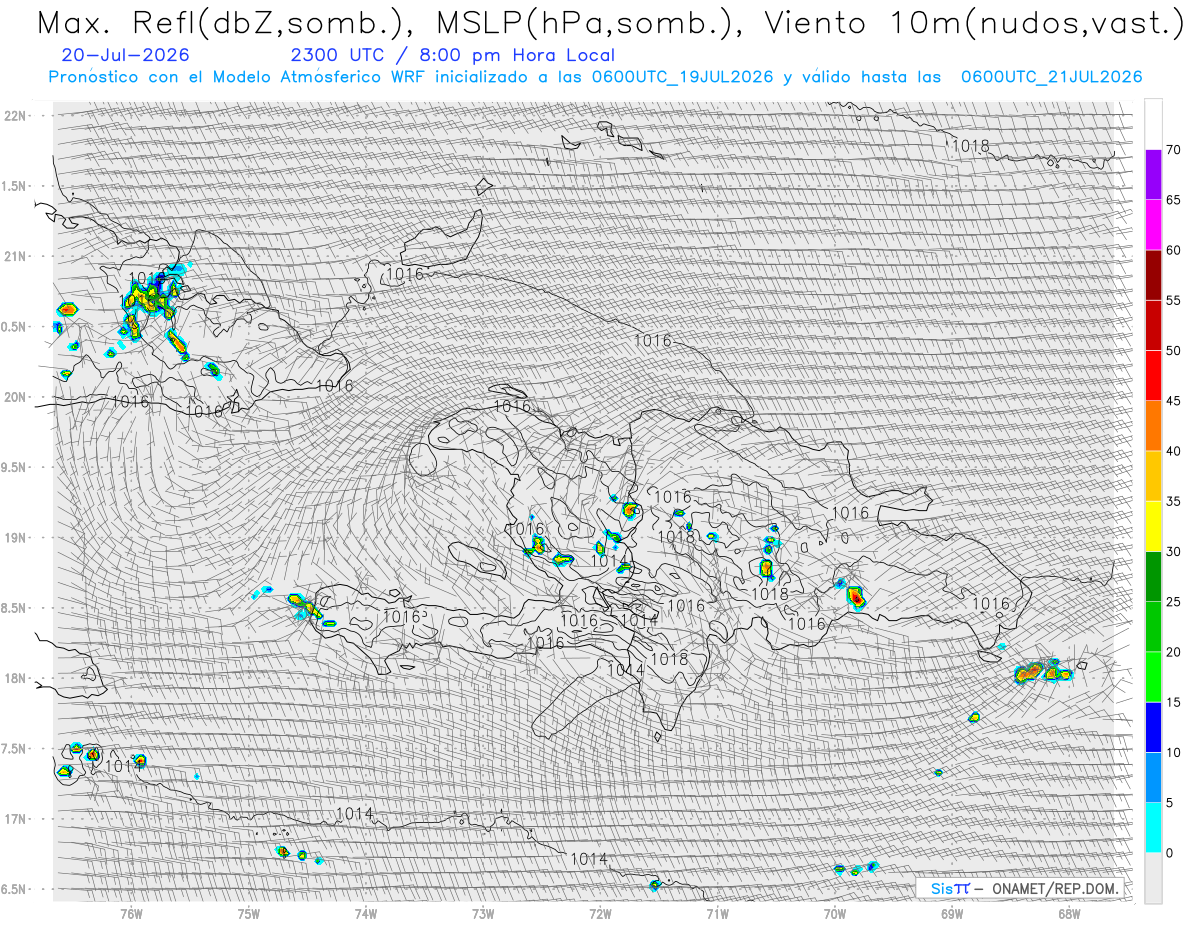Click the '50' value on the color scale
This screenshot has height=927, width=1200.
pyautogui.click(x=1173, y=351)
